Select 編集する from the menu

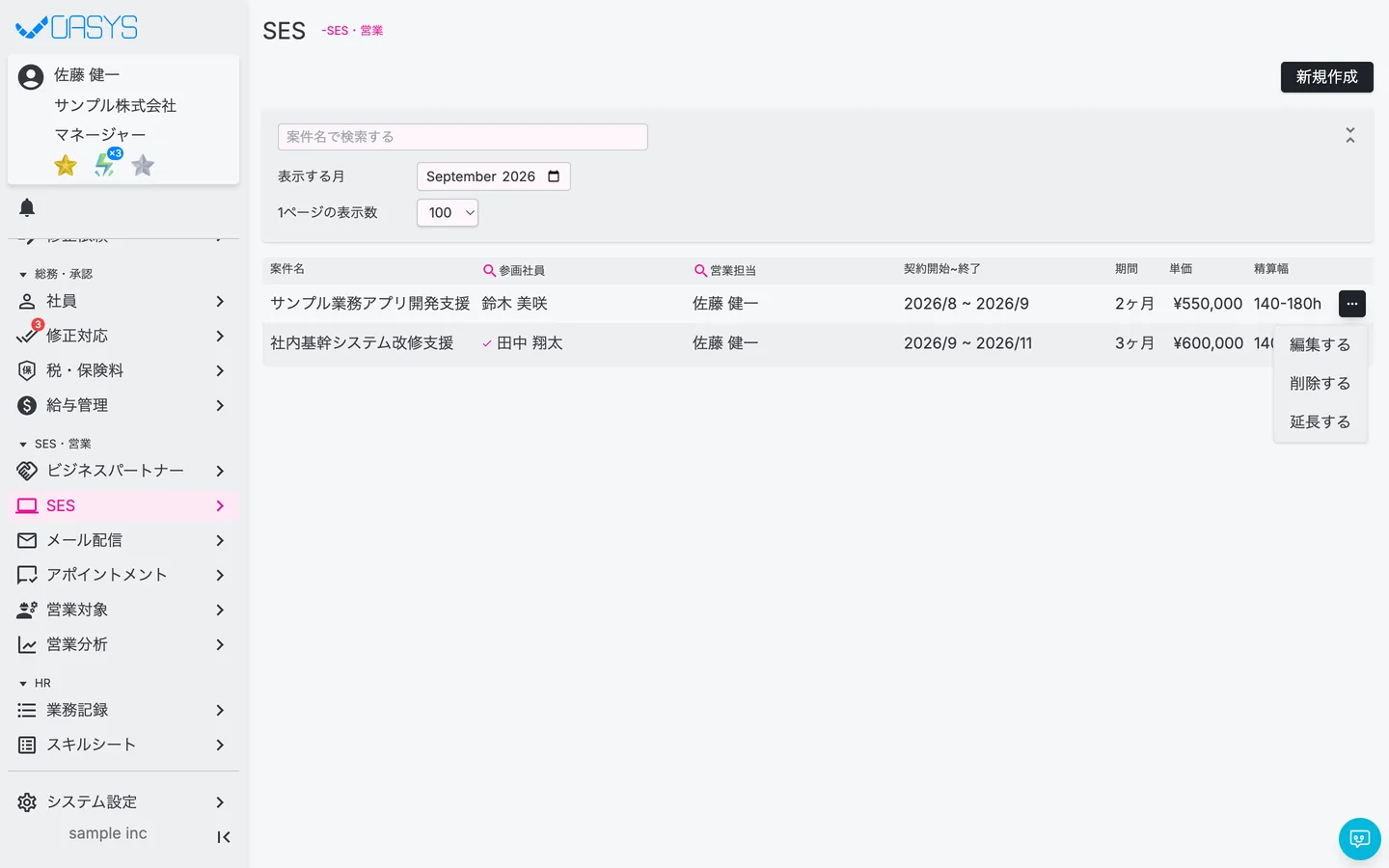[1320, 344]
